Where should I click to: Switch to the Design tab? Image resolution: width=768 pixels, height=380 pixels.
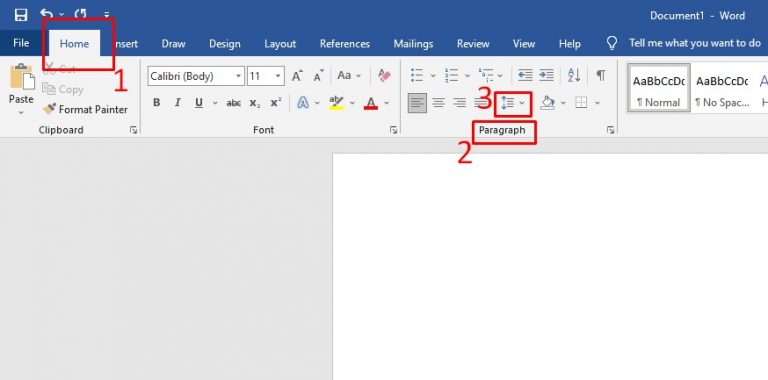(x=224, y=44)
